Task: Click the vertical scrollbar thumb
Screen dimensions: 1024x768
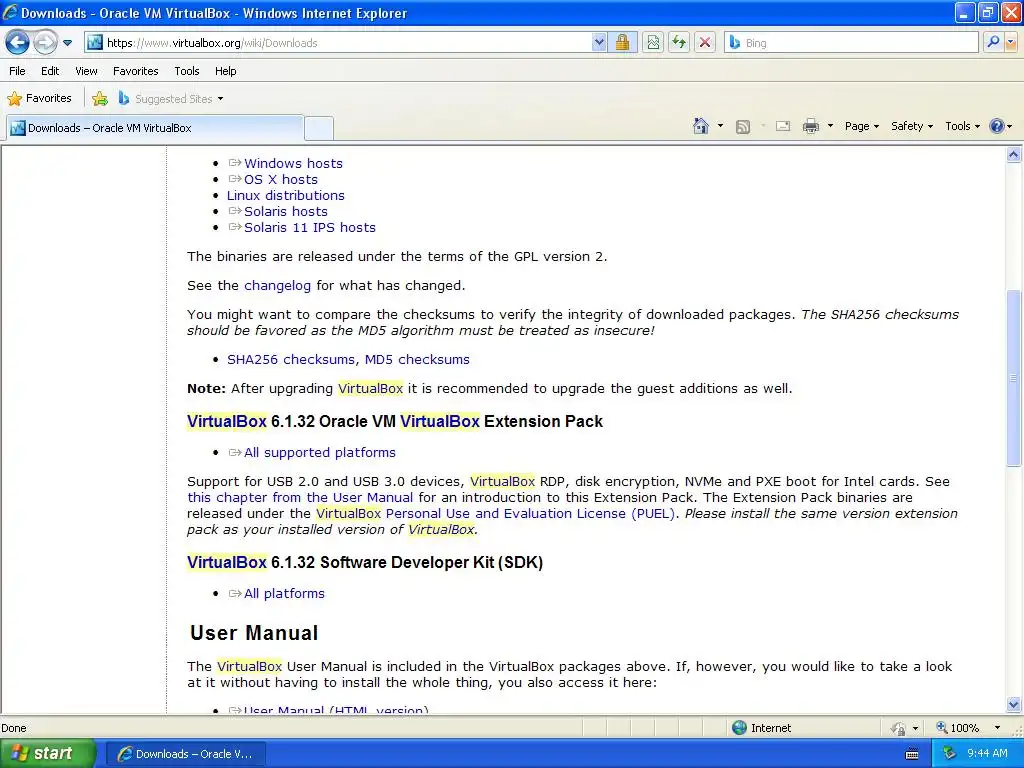Action: [x=1014, y=377]
